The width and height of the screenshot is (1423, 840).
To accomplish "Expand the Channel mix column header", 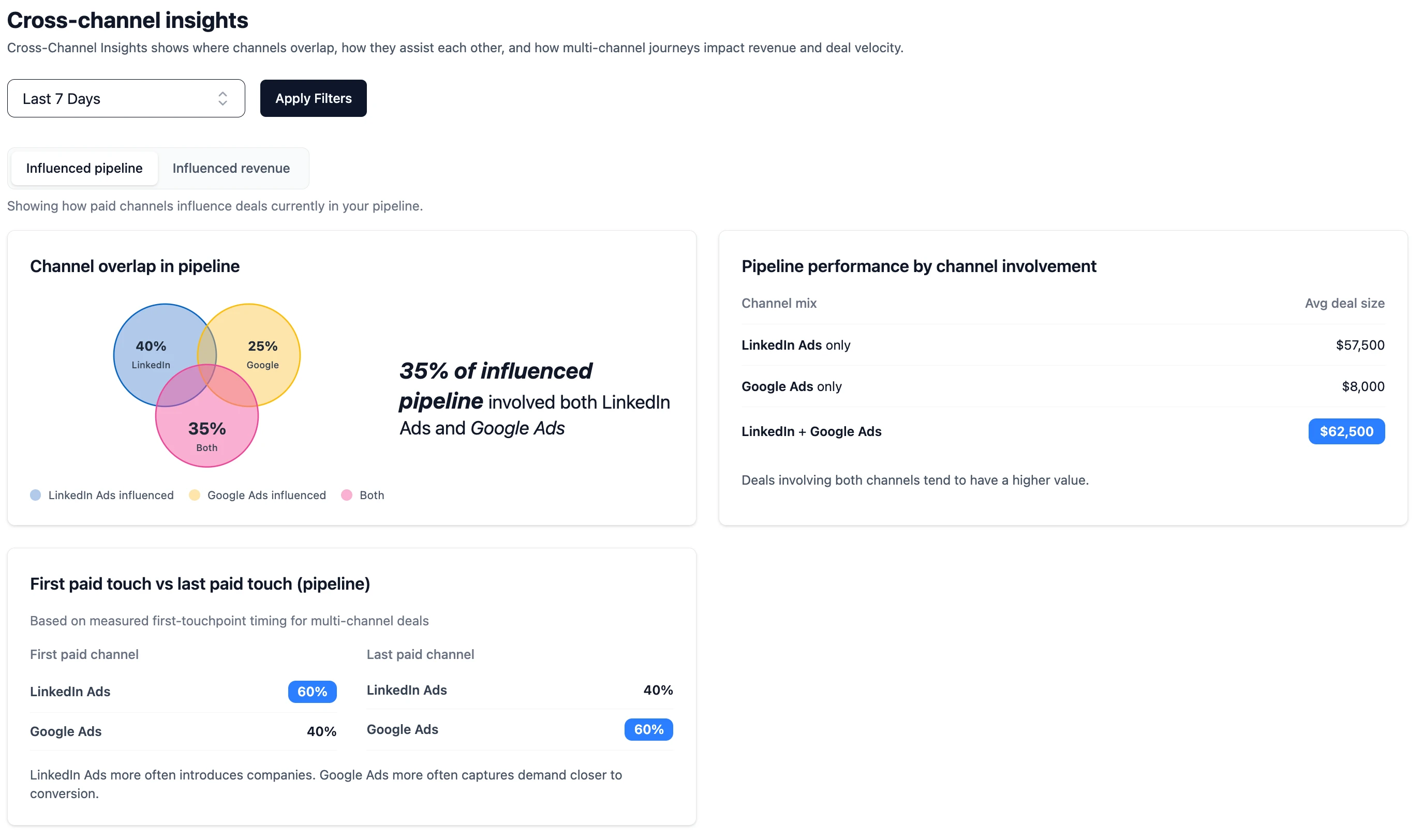I will [x=779, y=303].
